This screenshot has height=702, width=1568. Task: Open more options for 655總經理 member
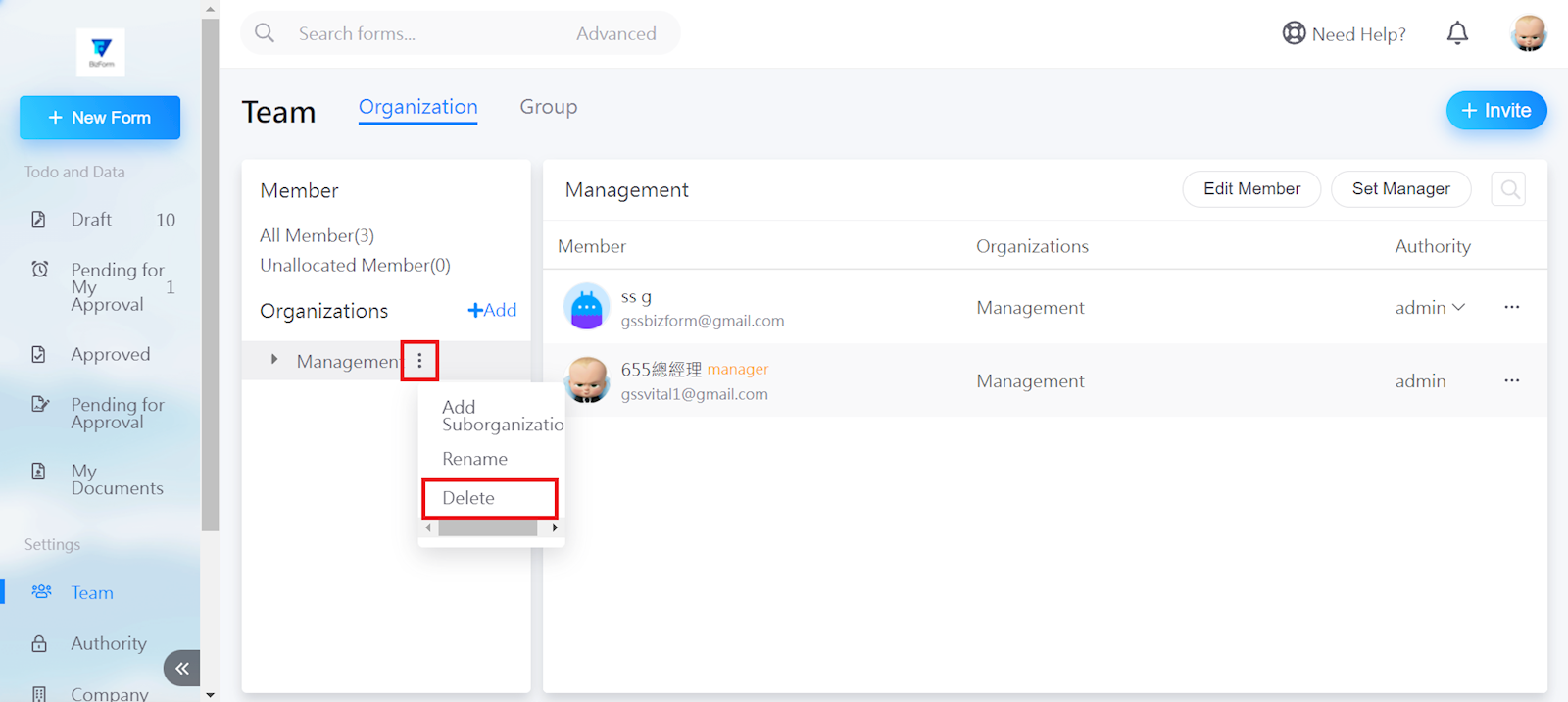(x=1511, y=380)
